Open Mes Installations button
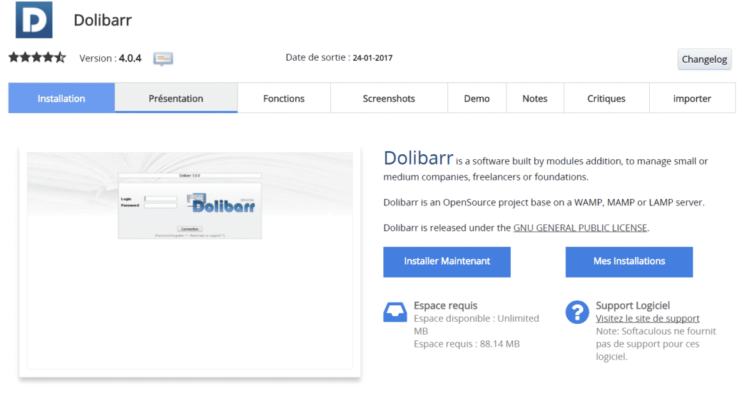The width and height of the screenshot is (749, 396). click(629, 262)
